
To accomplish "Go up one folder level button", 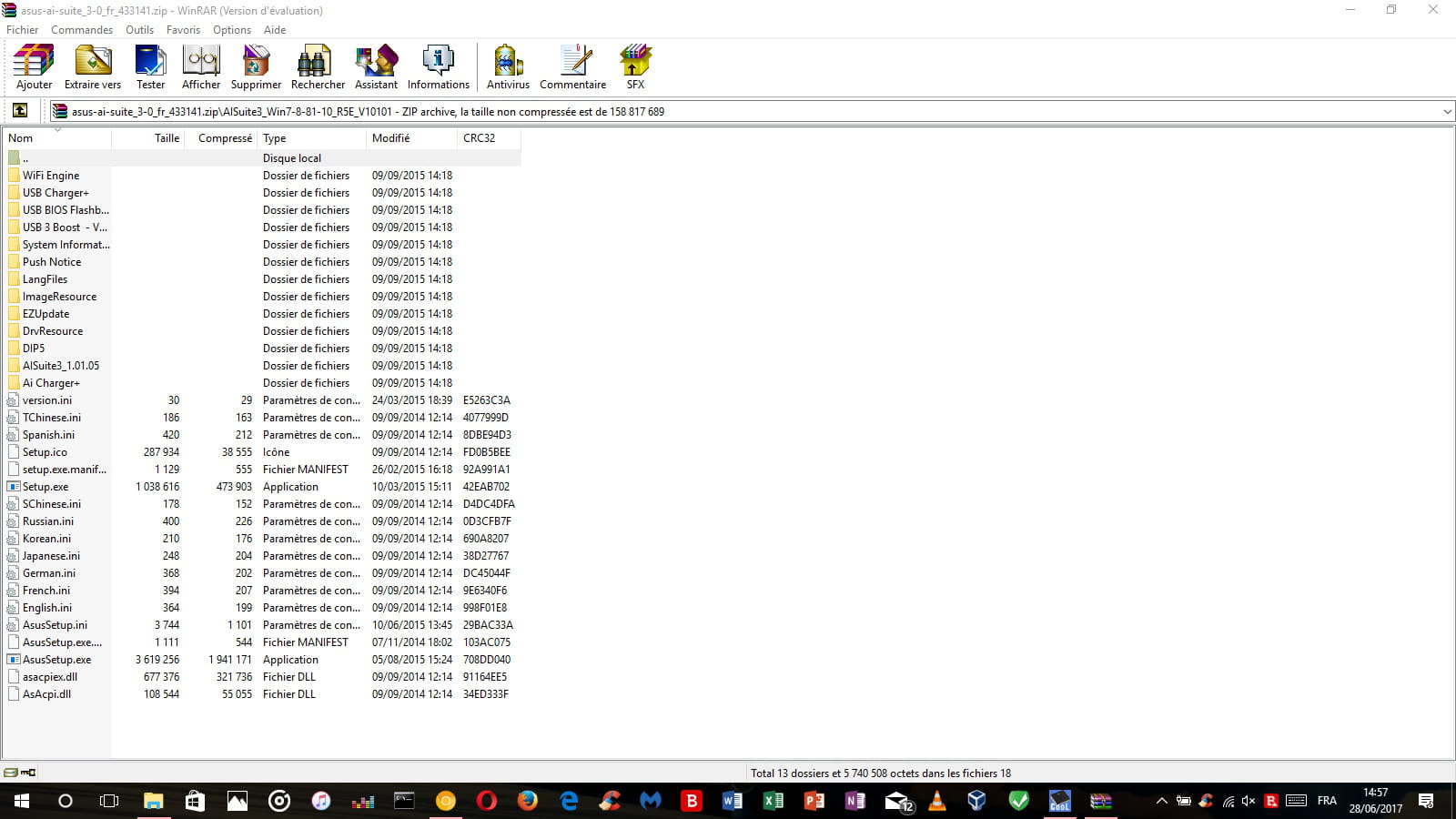I will click(x=19, y=111).
